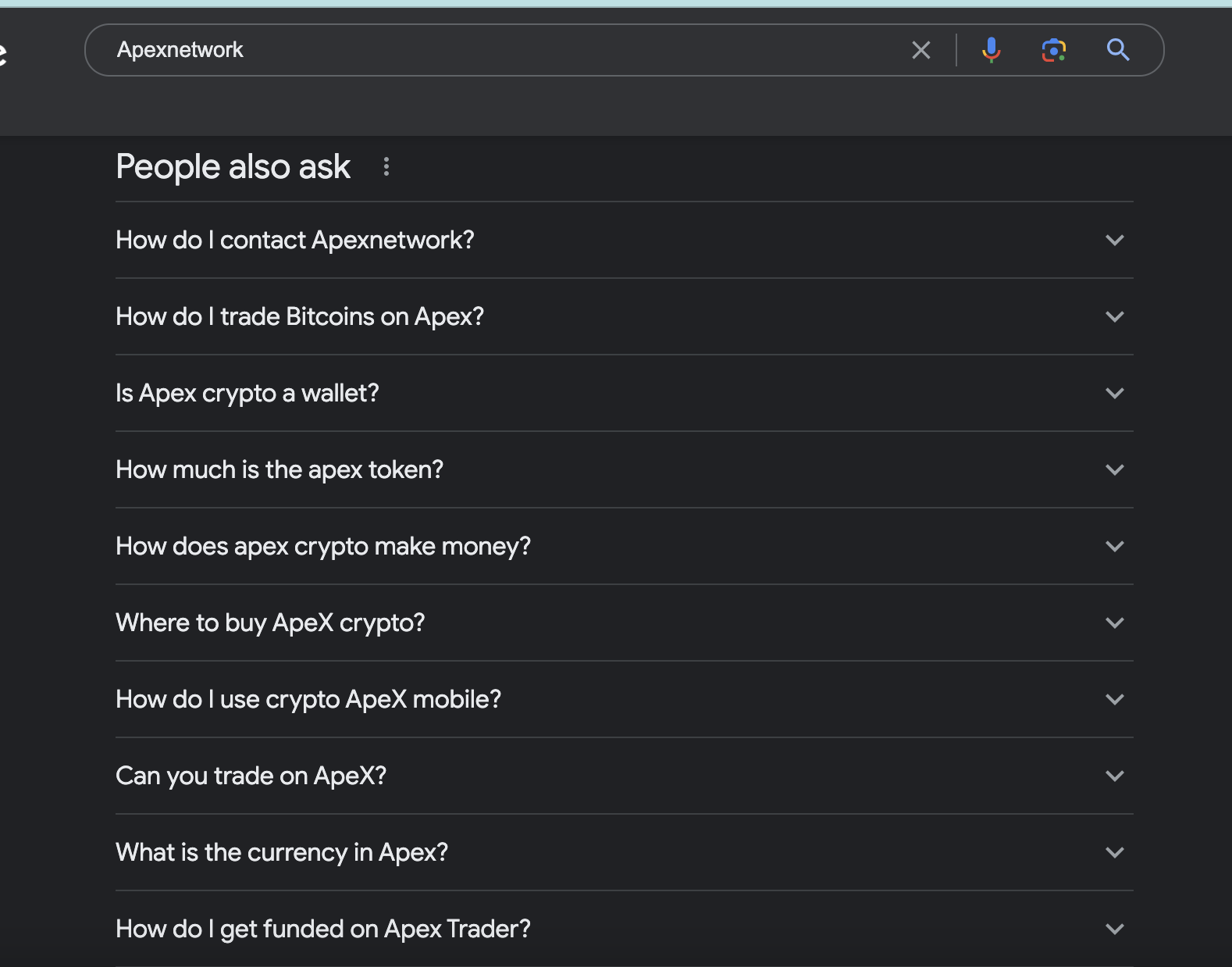Clear the Apexnetwork search text
Viewport: 1232px width, 967px height.
point(921,51)
